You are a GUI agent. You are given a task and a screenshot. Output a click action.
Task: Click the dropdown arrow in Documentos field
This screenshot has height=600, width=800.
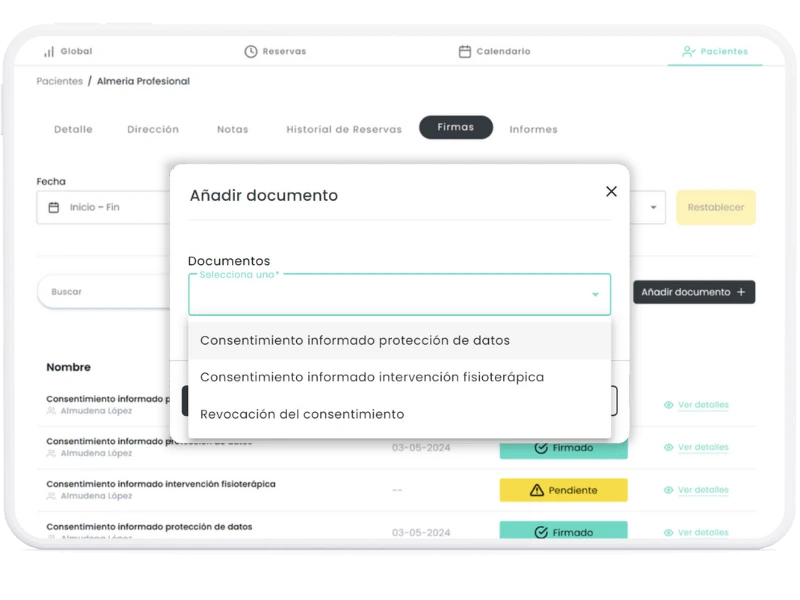pyautogui.click(x=595, y=294)
